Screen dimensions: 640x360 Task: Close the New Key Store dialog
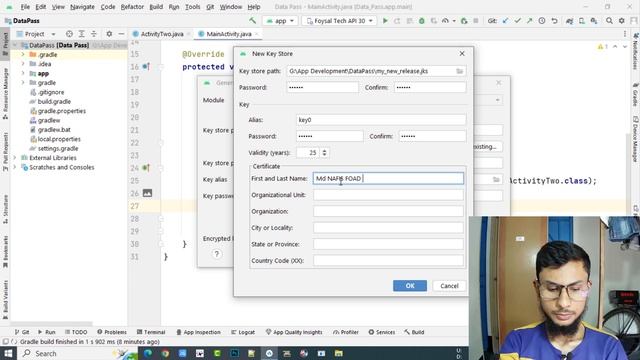pos(462,53)
